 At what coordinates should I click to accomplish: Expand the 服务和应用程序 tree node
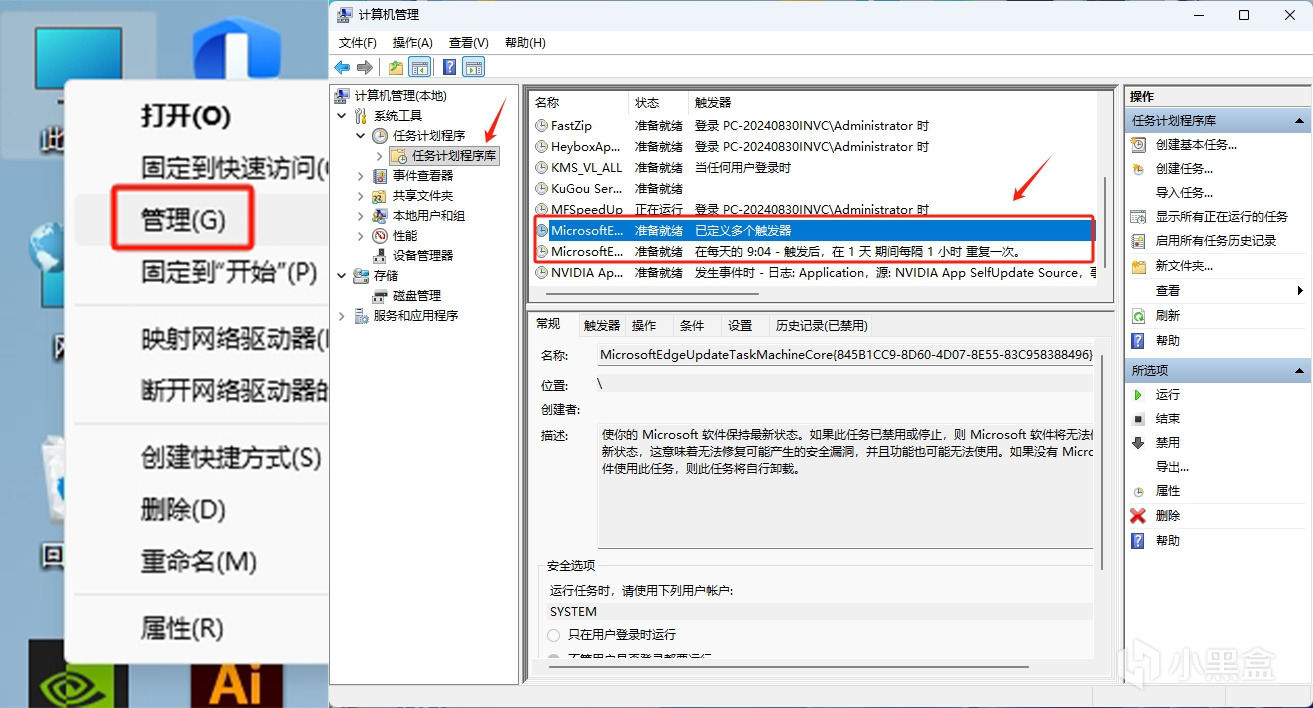pos(343,315)
